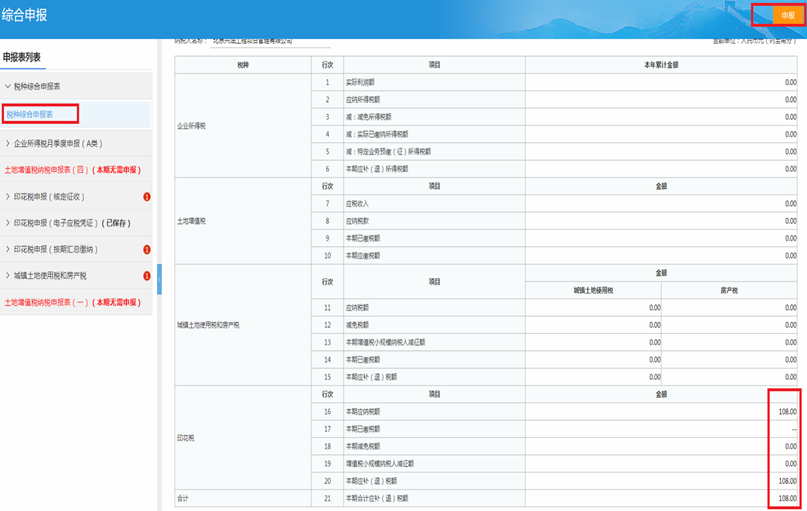Click row 13 item 本期增值税小规模纳税人减征额
807x511 pixels.
pos(385,342)
